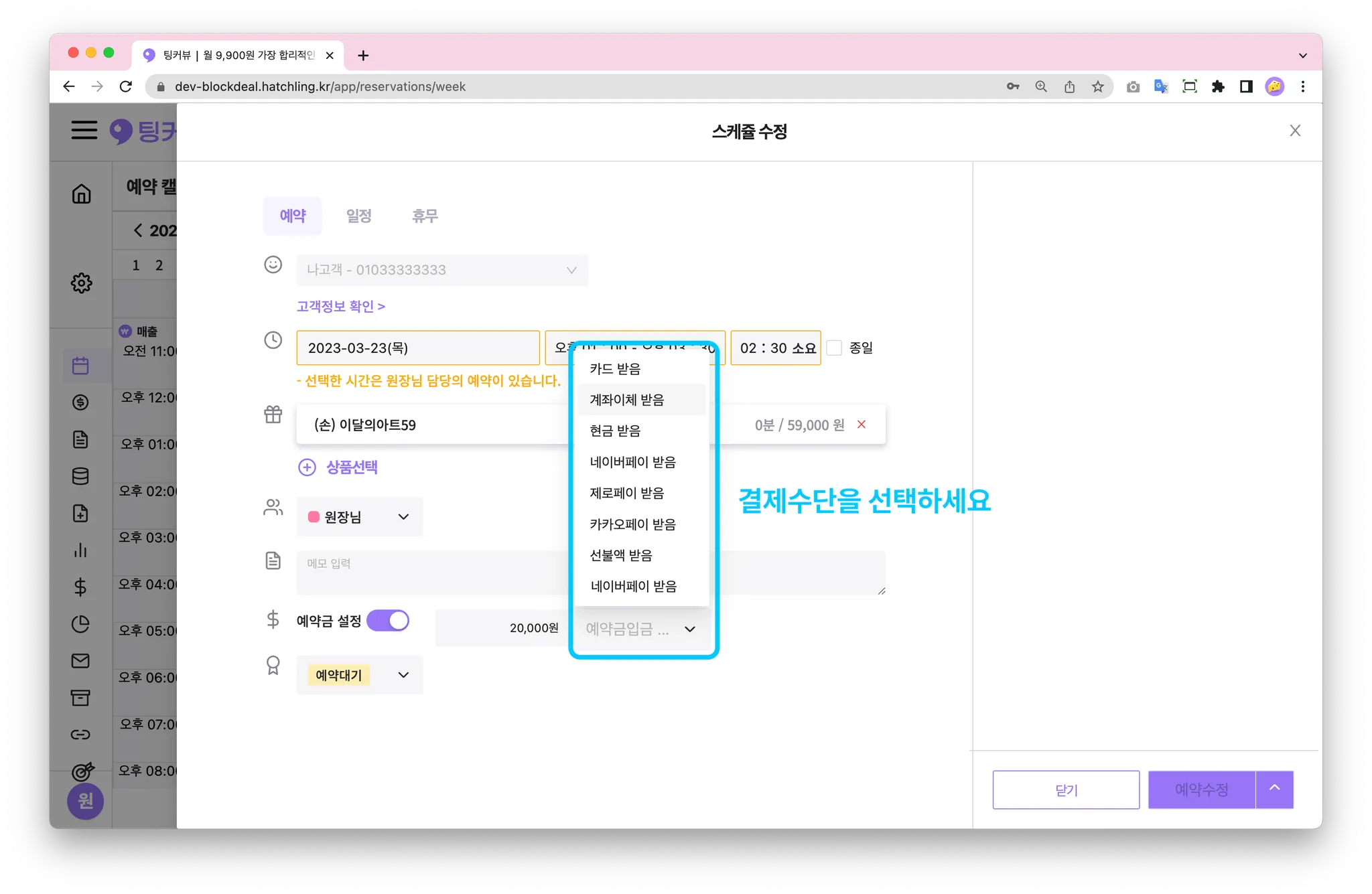Viewport: 1372px width, 894px height.
Task: Toggle the 예약금 설정 switch off
Action: click(388, 621)
